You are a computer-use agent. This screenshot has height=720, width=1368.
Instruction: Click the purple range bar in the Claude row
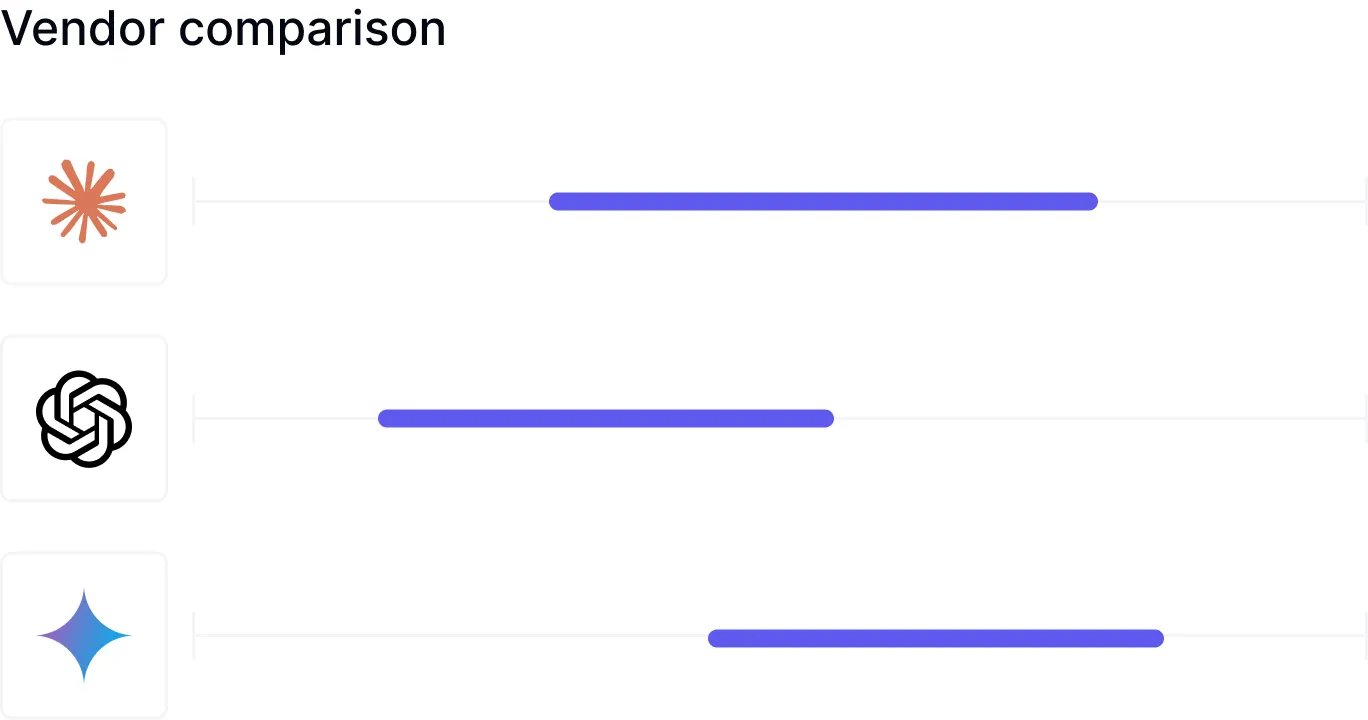(x=823, y=201)
